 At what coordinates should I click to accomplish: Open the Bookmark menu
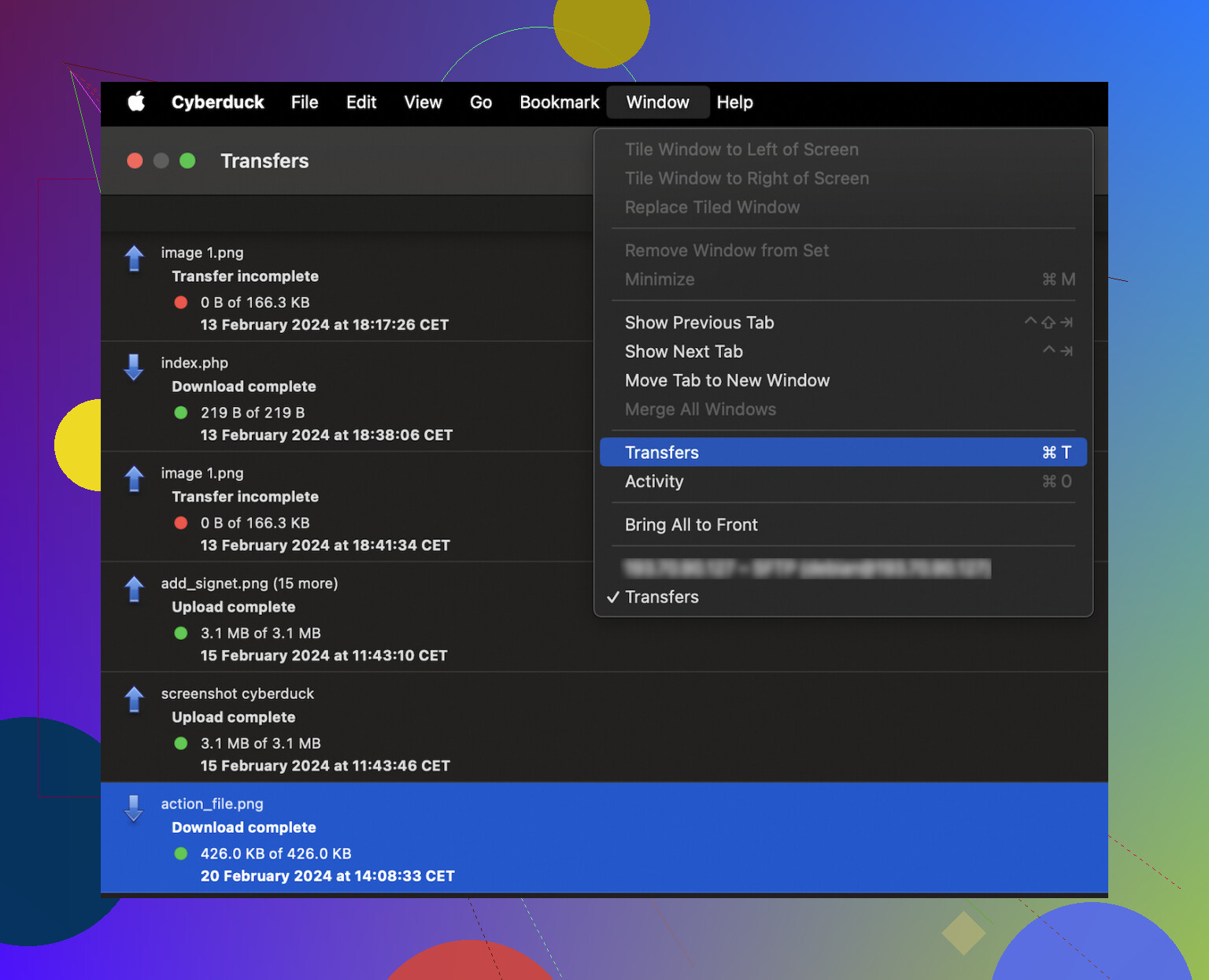tap(560, 102)
